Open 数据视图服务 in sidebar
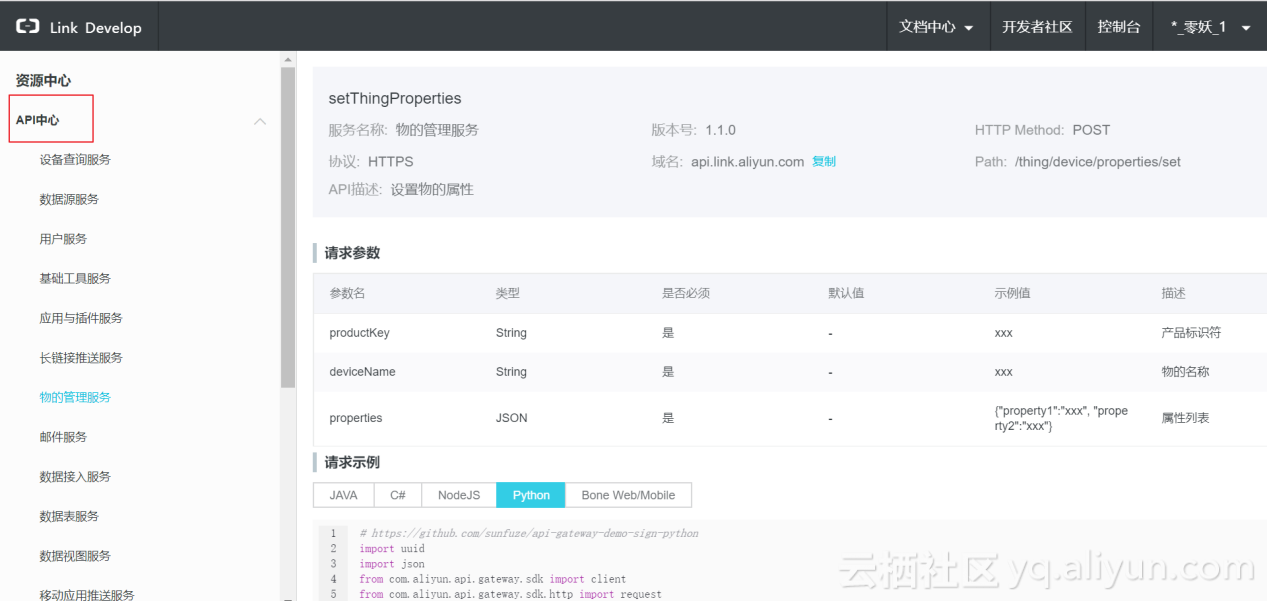 [x=75, y=556]
